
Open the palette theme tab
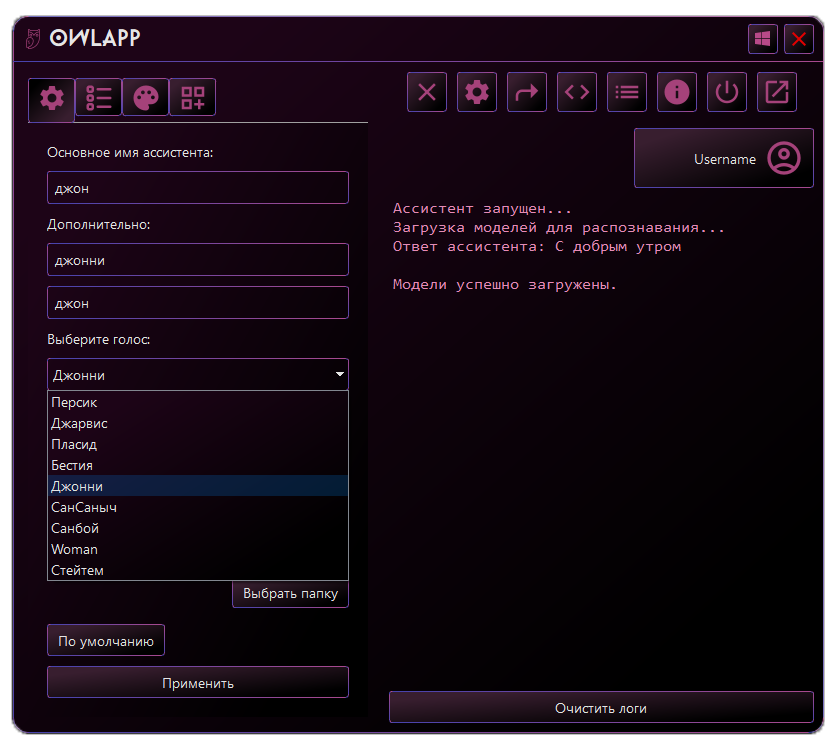[x=145, y=97]
